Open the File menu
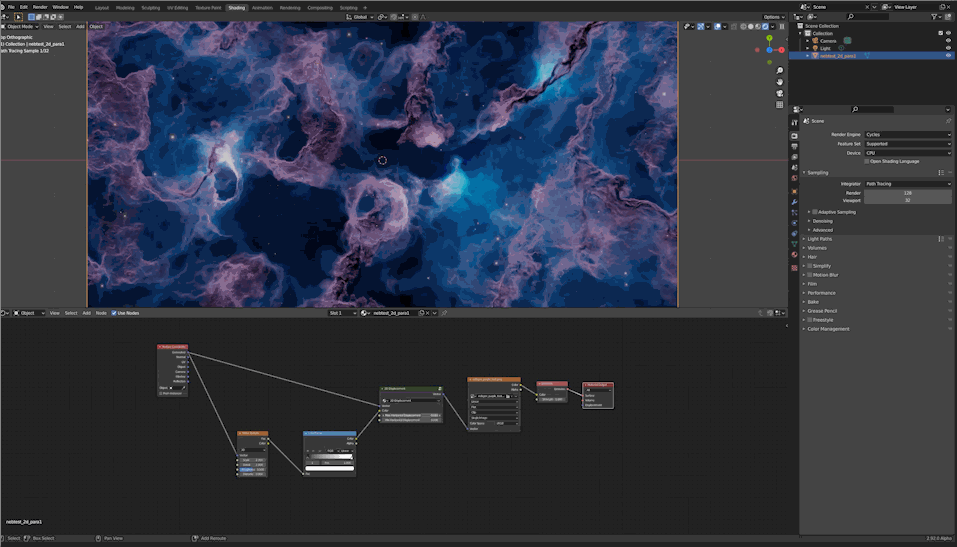 pos(11,7)
